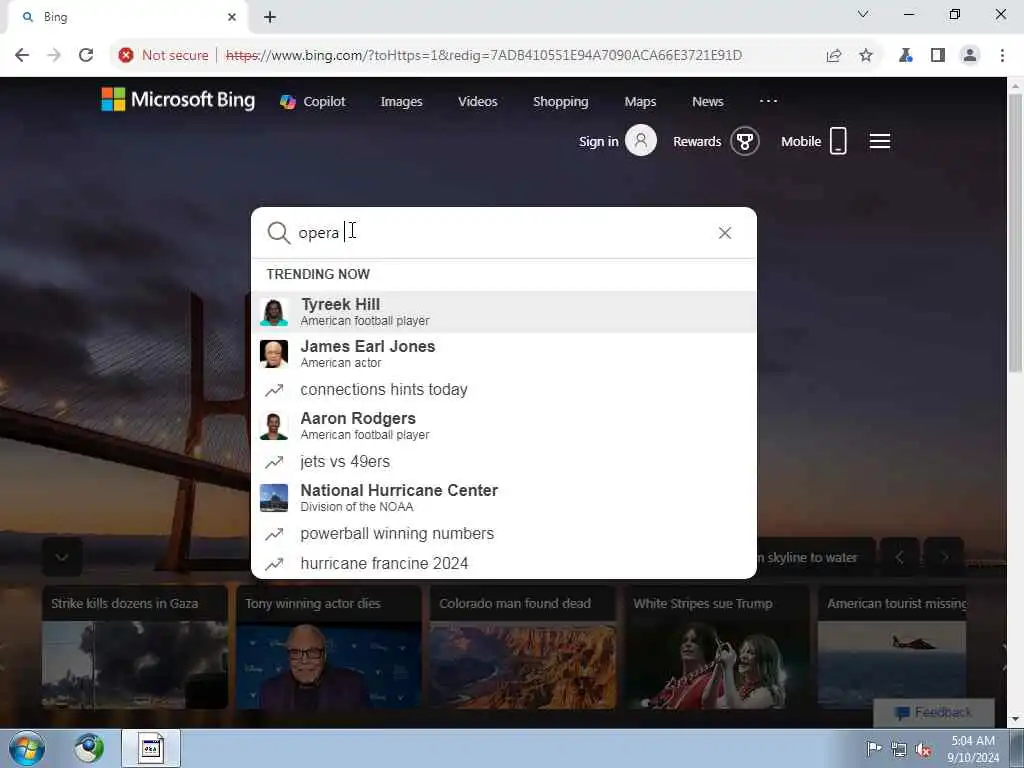Open Chrome three-dot menu
This screenshot has width=1024, height=768.
(1002, 56)
